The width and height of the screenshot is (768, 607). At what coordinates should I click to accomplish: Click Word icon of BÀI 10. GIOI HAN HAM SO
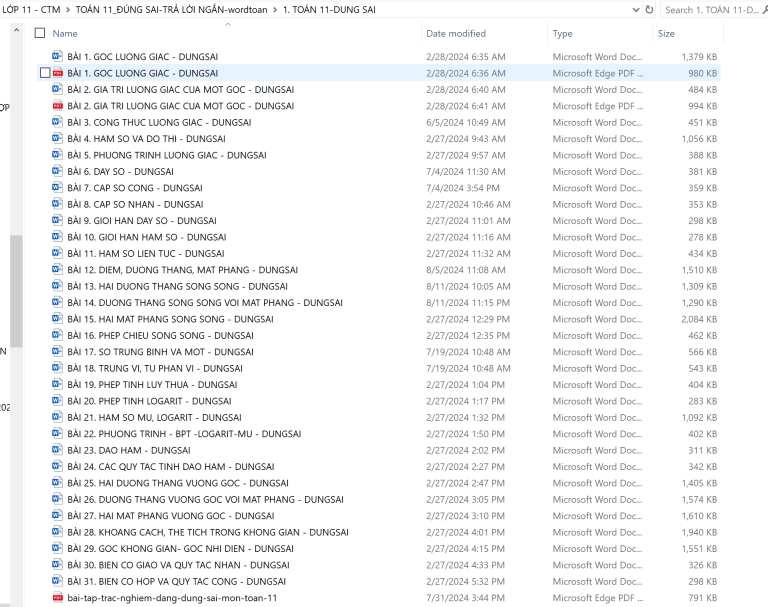click(x=57, y=236)
